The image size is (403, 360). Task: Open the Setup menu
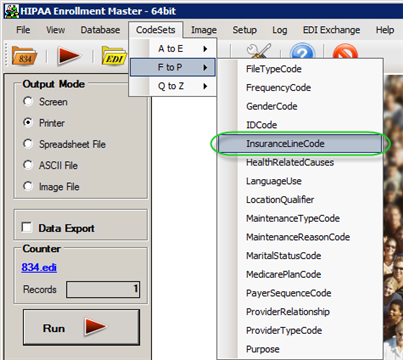tap(245, 30)
